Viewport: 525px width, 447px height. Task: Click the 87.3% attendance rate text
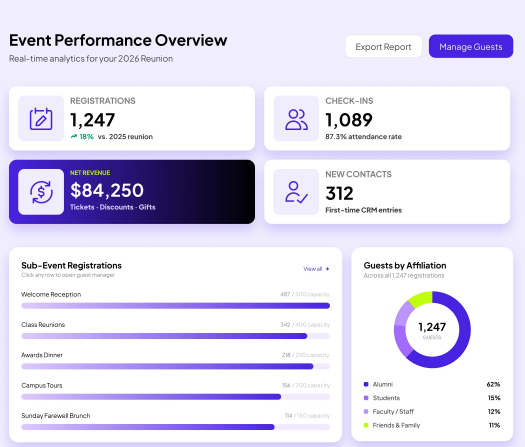click(x=363, y=137)
